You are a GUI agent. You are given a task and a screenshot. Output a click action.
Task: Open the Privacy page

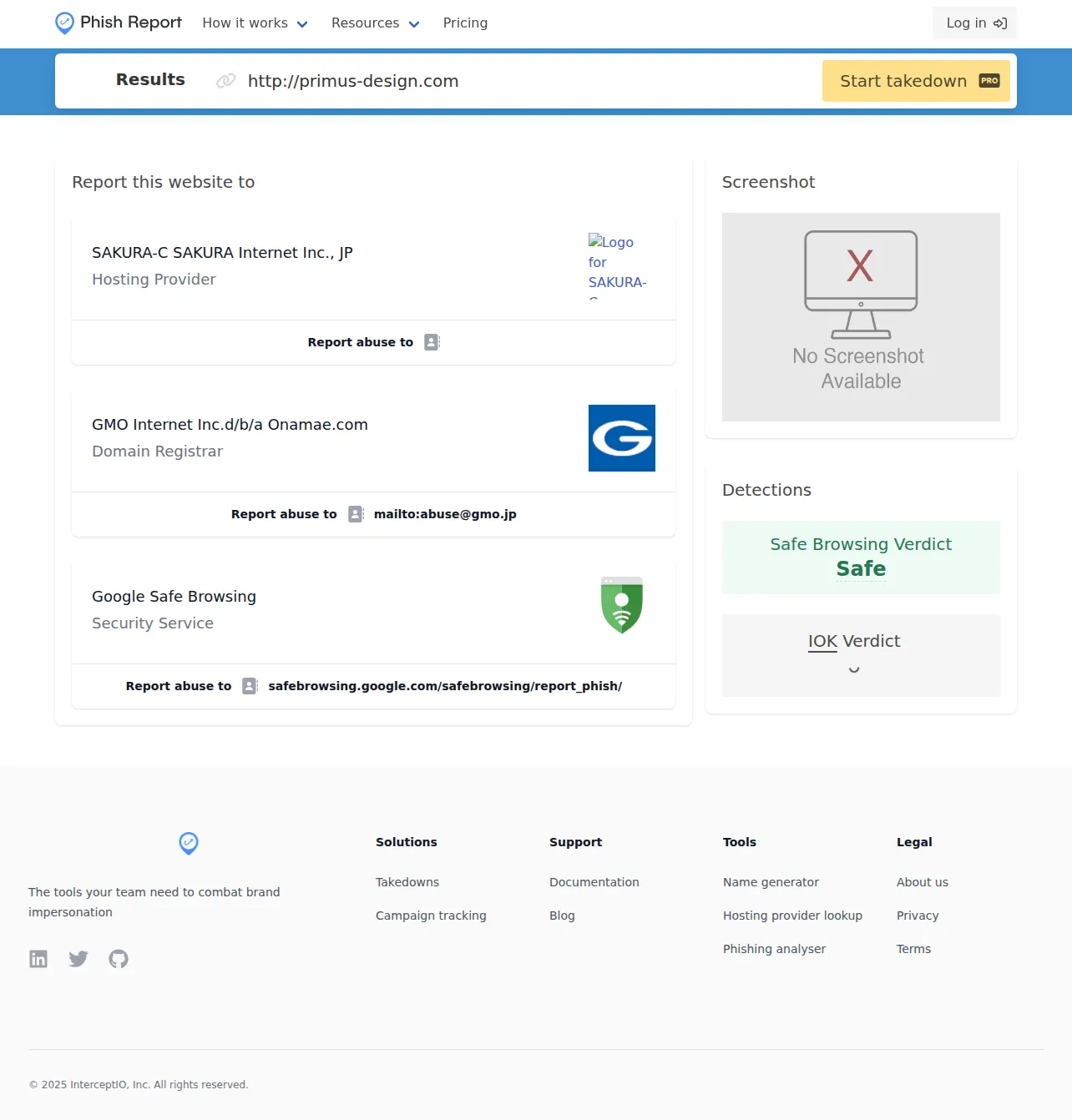coord(918,916)
